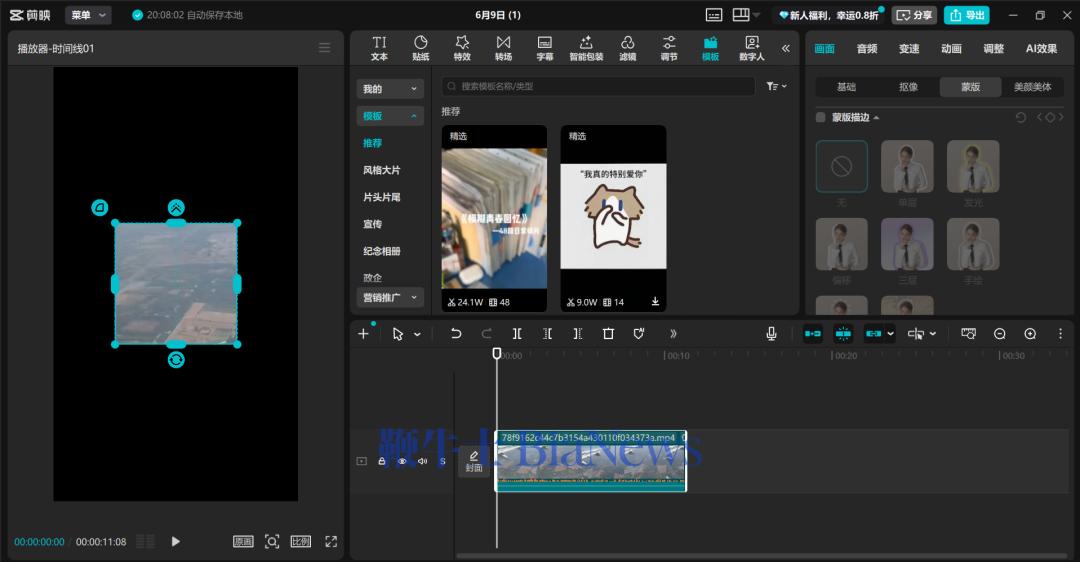Toggle auto snapping in timeline toolbar
The height and width of the screenshot is (562, 1080).
843,334
